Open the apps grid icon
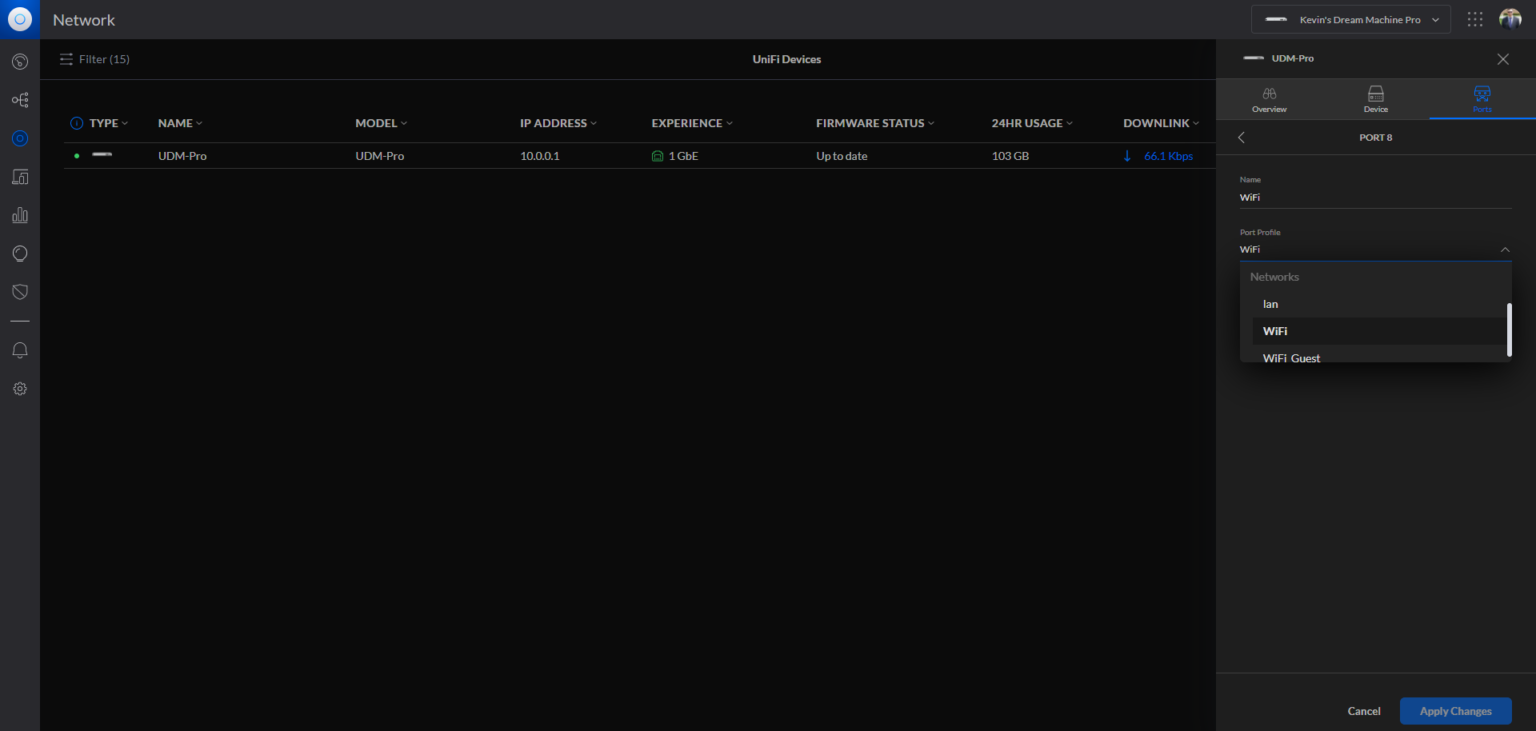This screenshot has width=1536, height=731. pyautogui.click(x=1475, y=19)
